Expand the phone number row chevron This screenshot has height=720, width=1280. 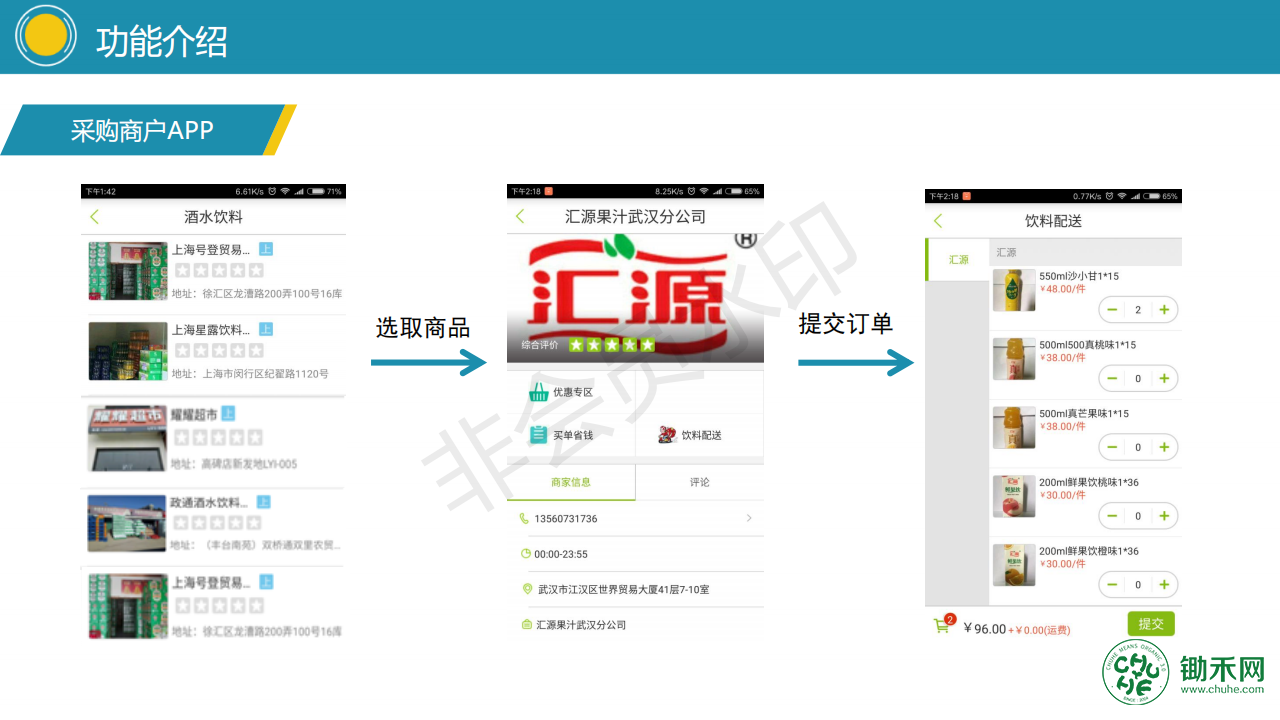[x=749, y=518]
